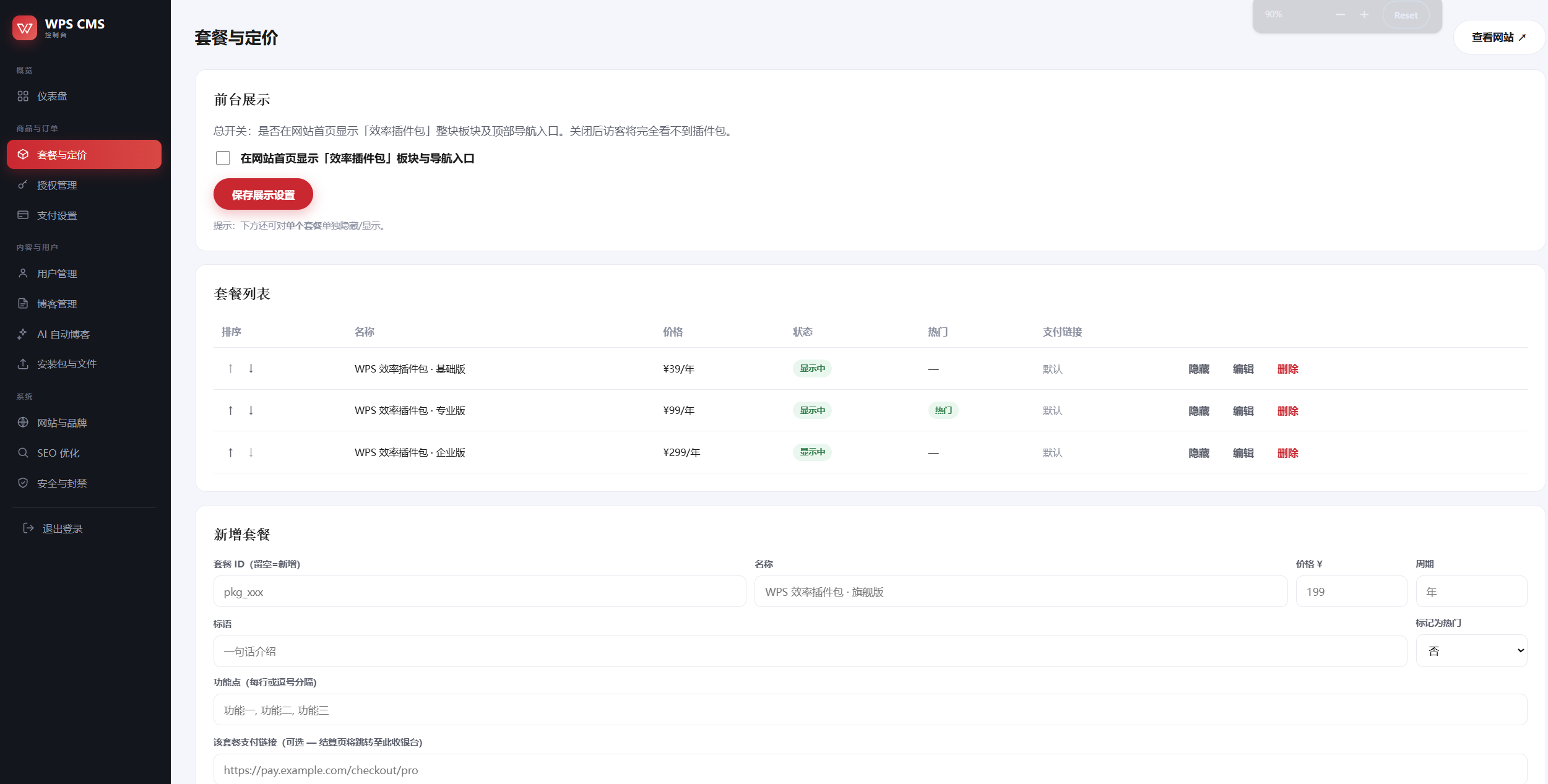Screen dimensions: 1548x784
Task: Click the user icon beside 用户管理
Action: (x=23, y=273)
